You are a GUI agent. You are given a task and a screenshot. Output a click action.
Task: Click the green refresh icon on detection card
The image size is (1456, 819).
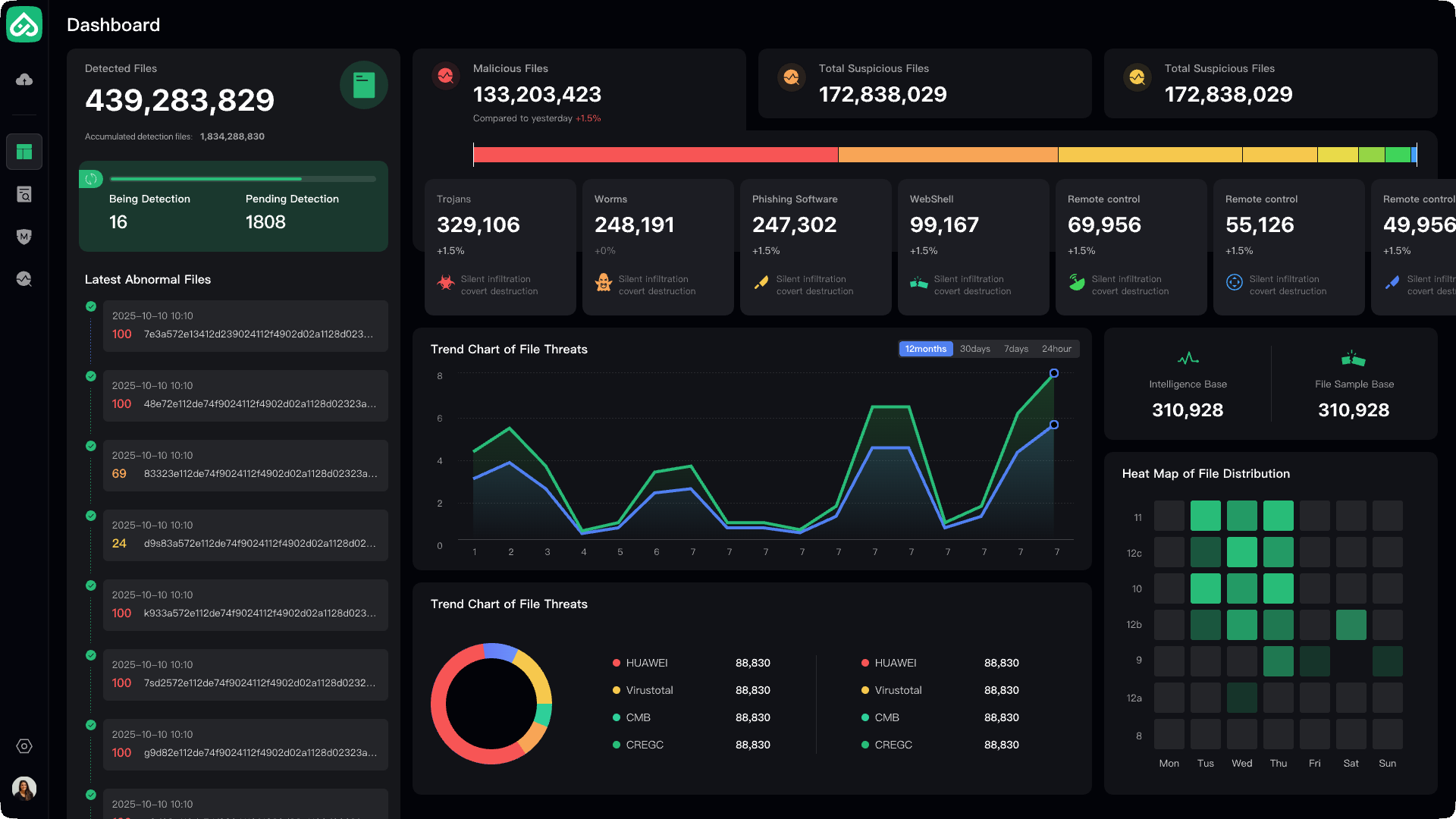click(91, 179)
